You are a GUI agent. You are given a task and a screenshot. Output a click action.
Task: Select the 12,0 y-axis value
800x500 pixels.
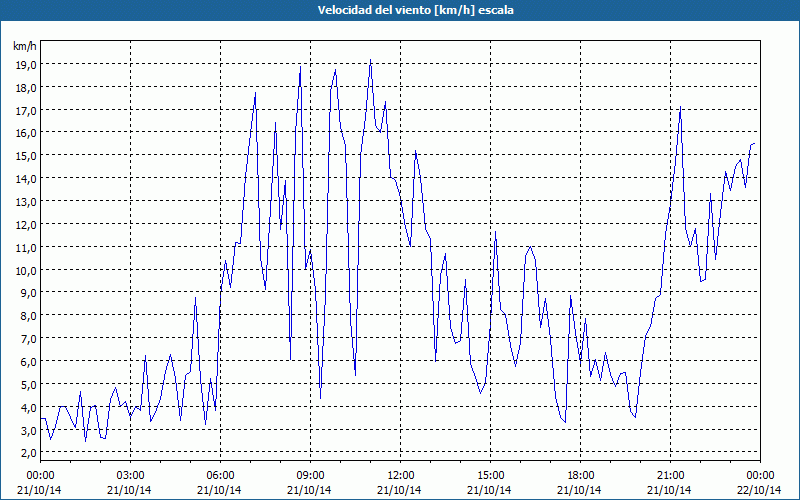click(27, 225)
